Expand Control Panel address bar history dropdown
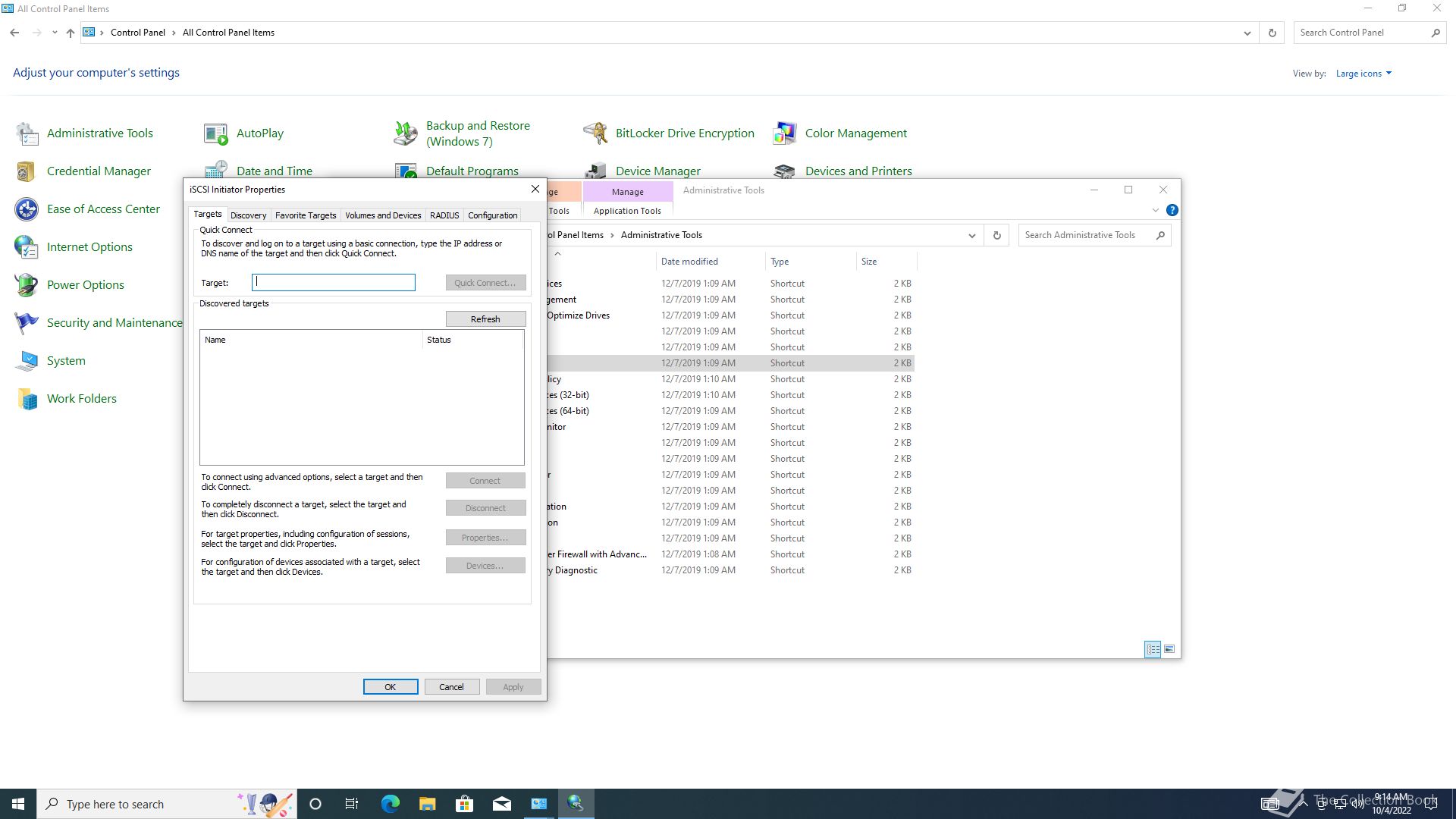 (1247, 33)
